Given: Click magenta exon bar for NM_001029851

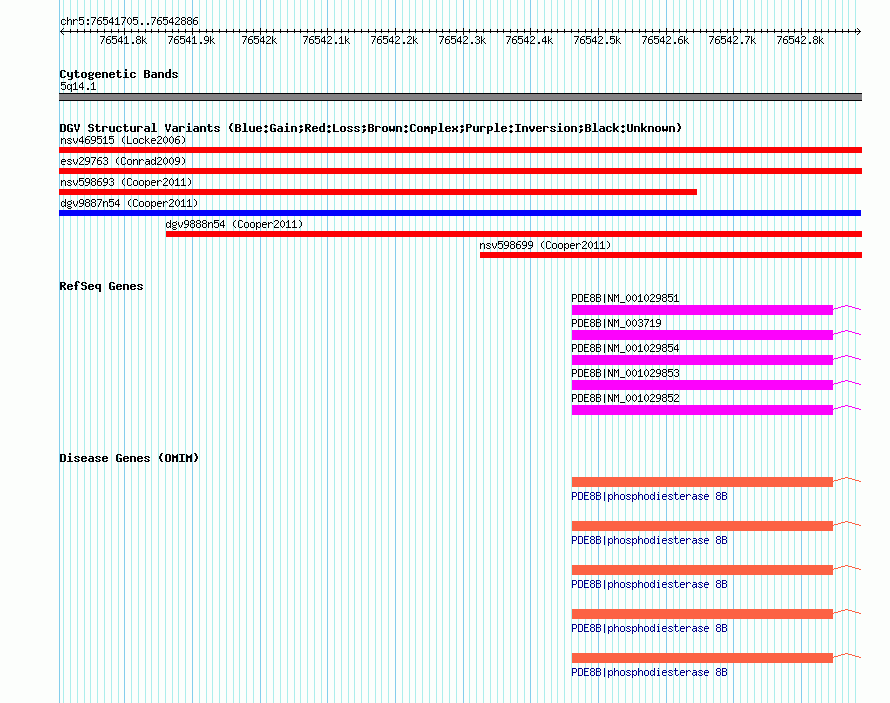Looking at the screenshot, I should (702, 310).
